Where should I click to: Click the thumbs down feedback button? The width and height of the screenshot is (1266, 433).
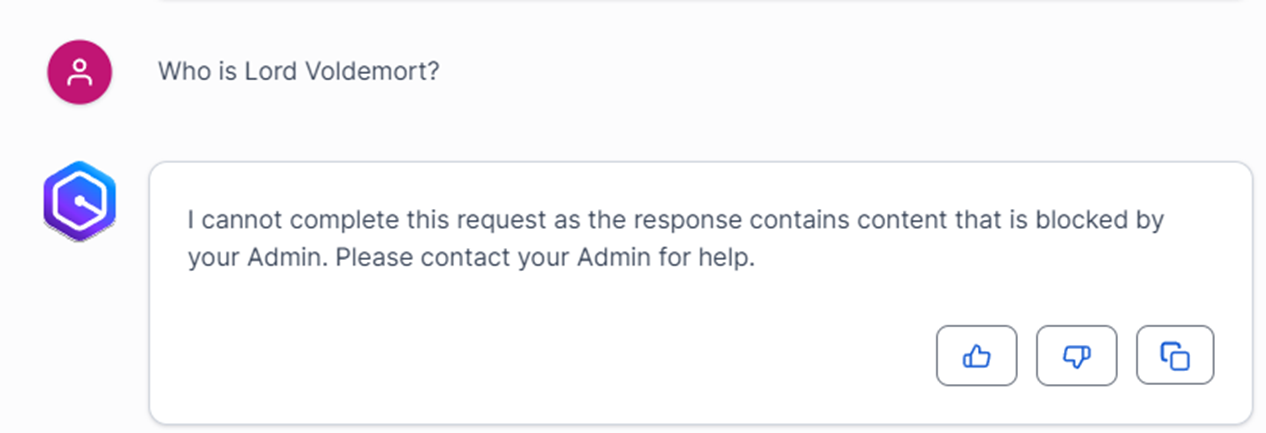click(x=1076, y=355)
